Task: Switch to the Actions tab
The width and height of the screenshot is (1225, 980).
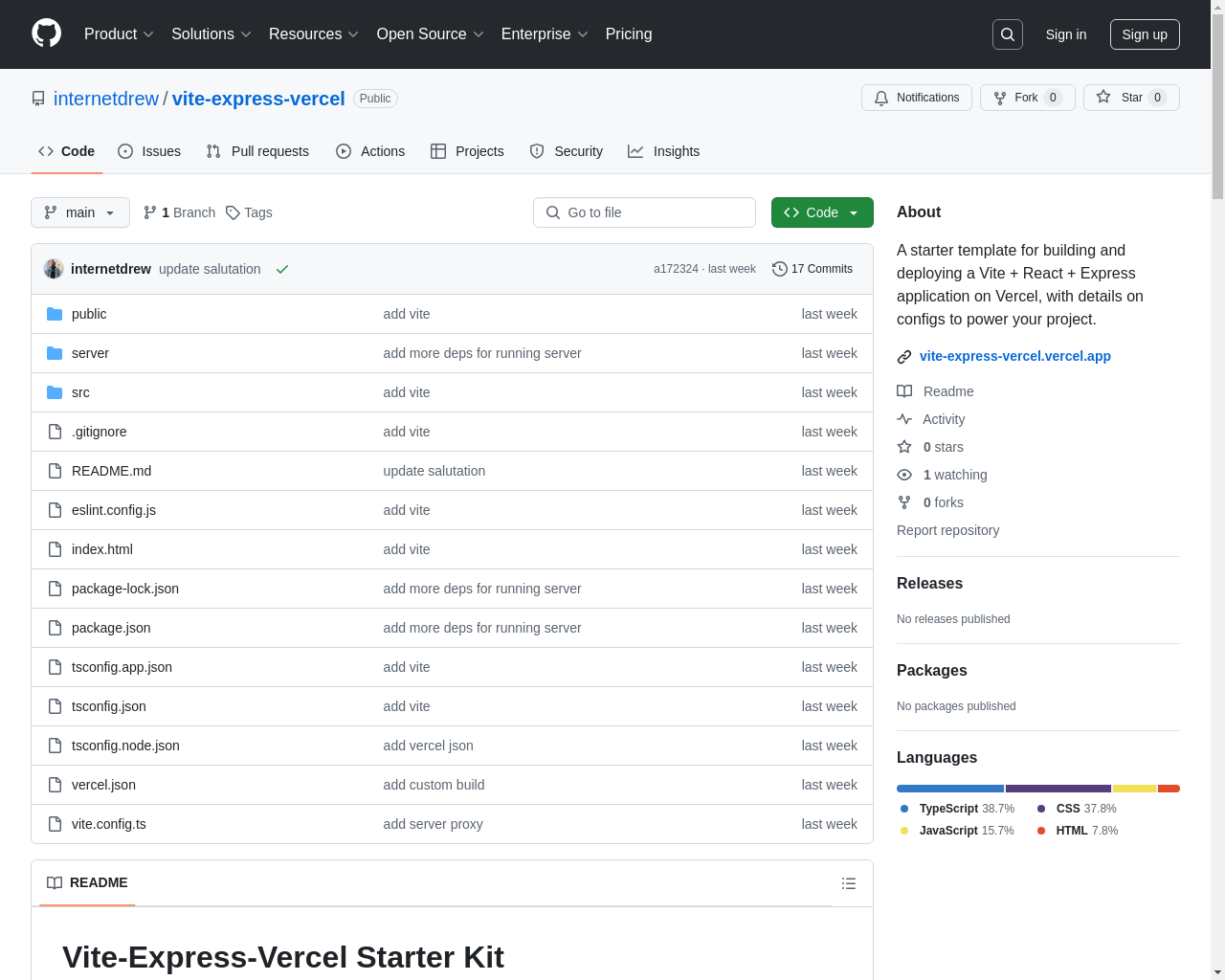Action: point(370,151)
